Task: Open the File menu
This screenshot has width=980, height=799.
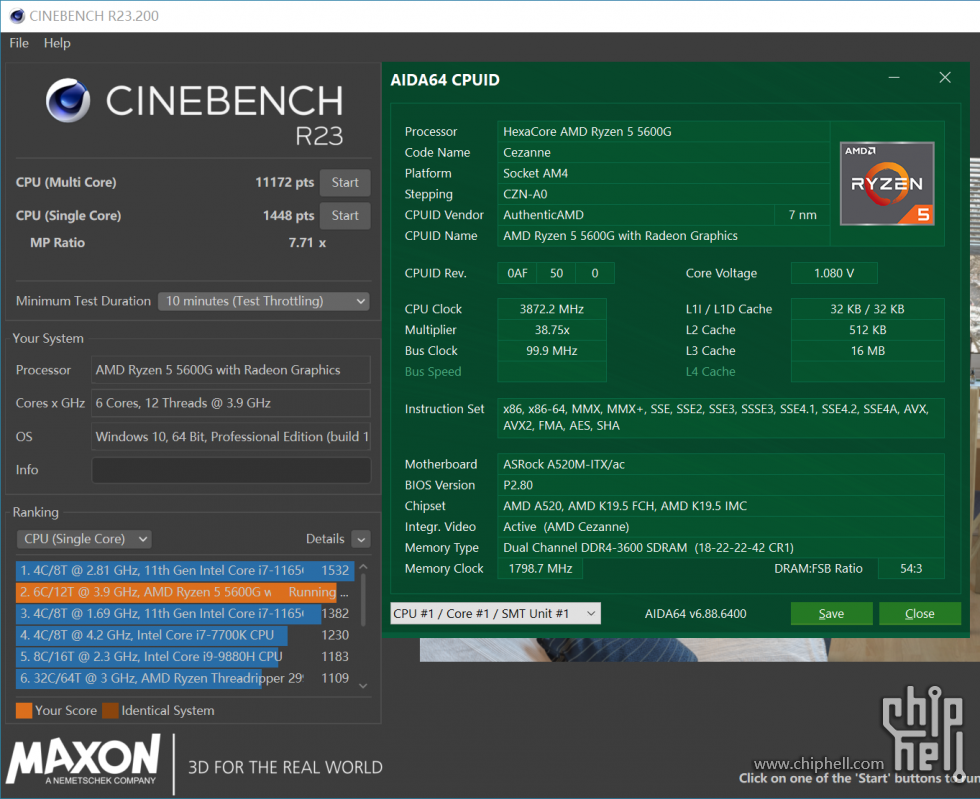Action: [x=19, y=43]
